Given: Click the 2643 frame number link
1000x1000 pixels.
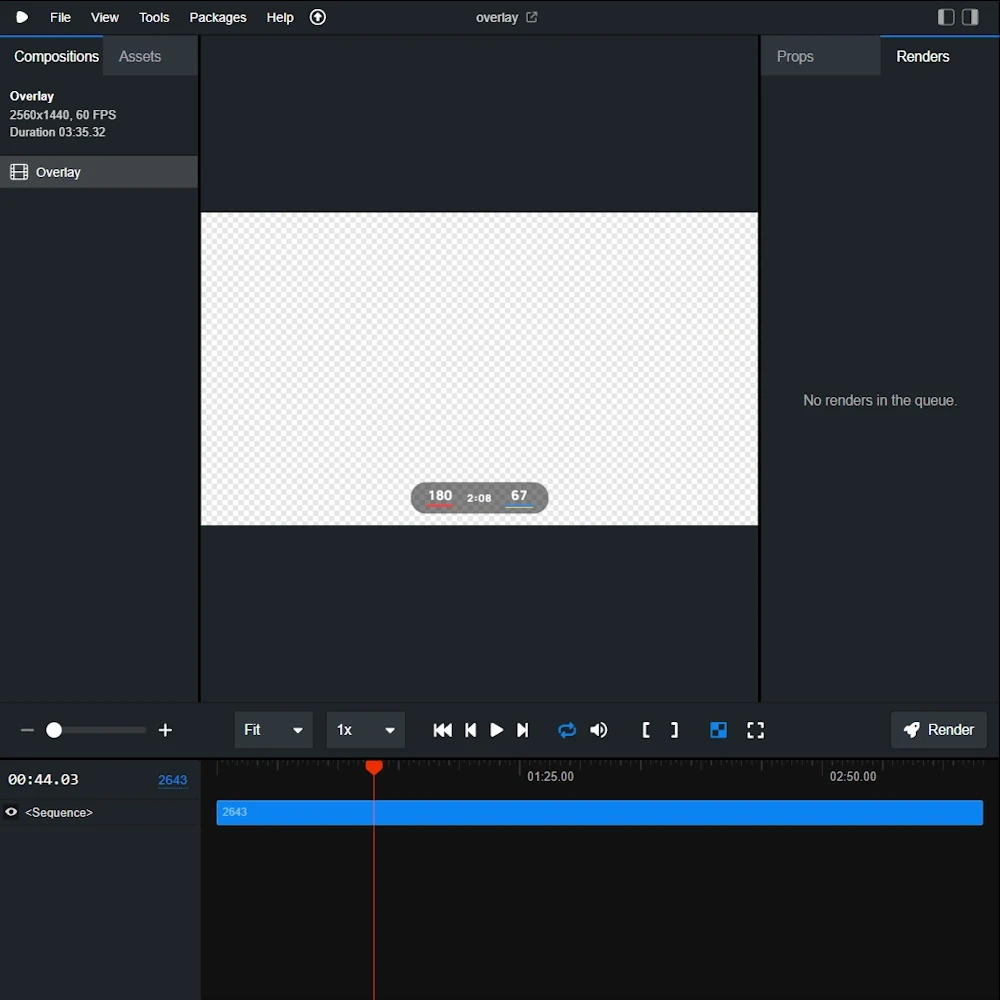Looking at the screenshot, I should tap(172, 779).
